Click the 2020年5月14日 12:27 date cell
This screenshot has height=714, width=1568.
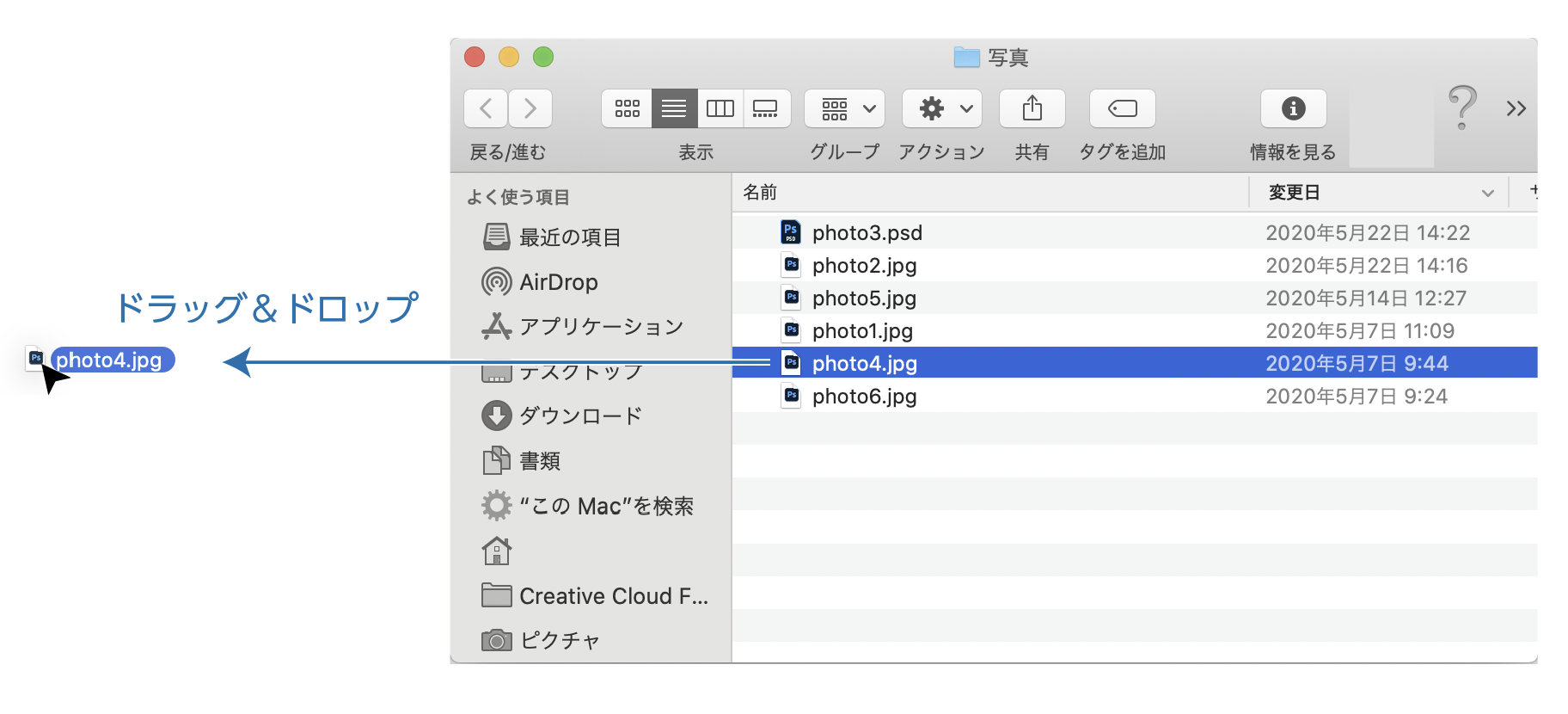[x=1366, y=298]
